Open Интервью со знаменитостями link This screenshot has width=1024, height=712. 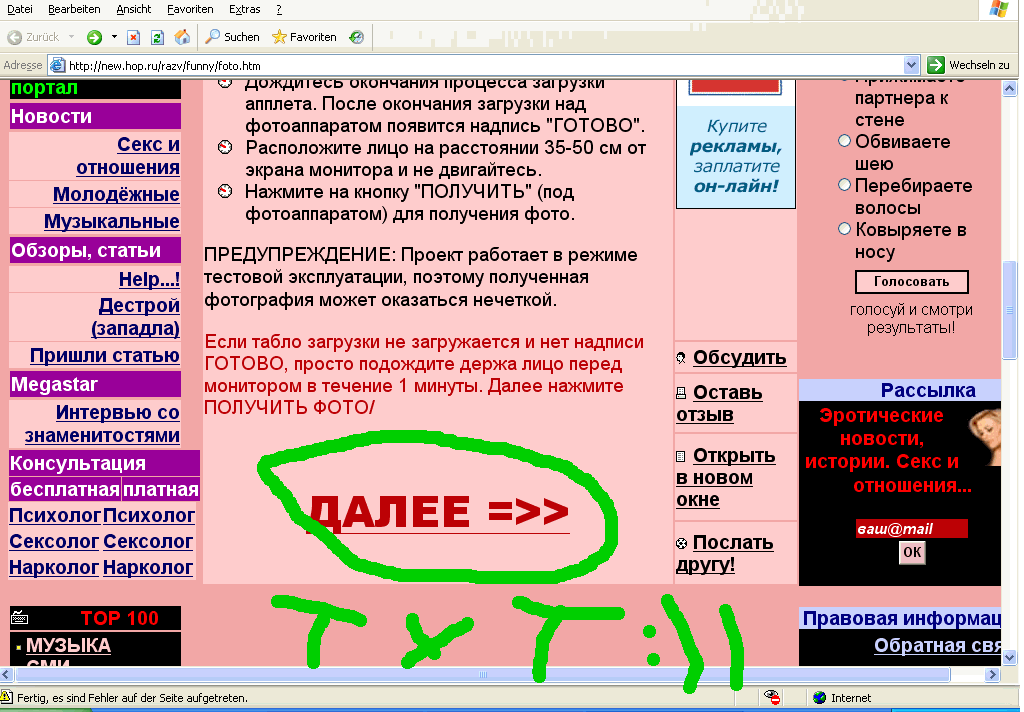click(x=103, y=424)
